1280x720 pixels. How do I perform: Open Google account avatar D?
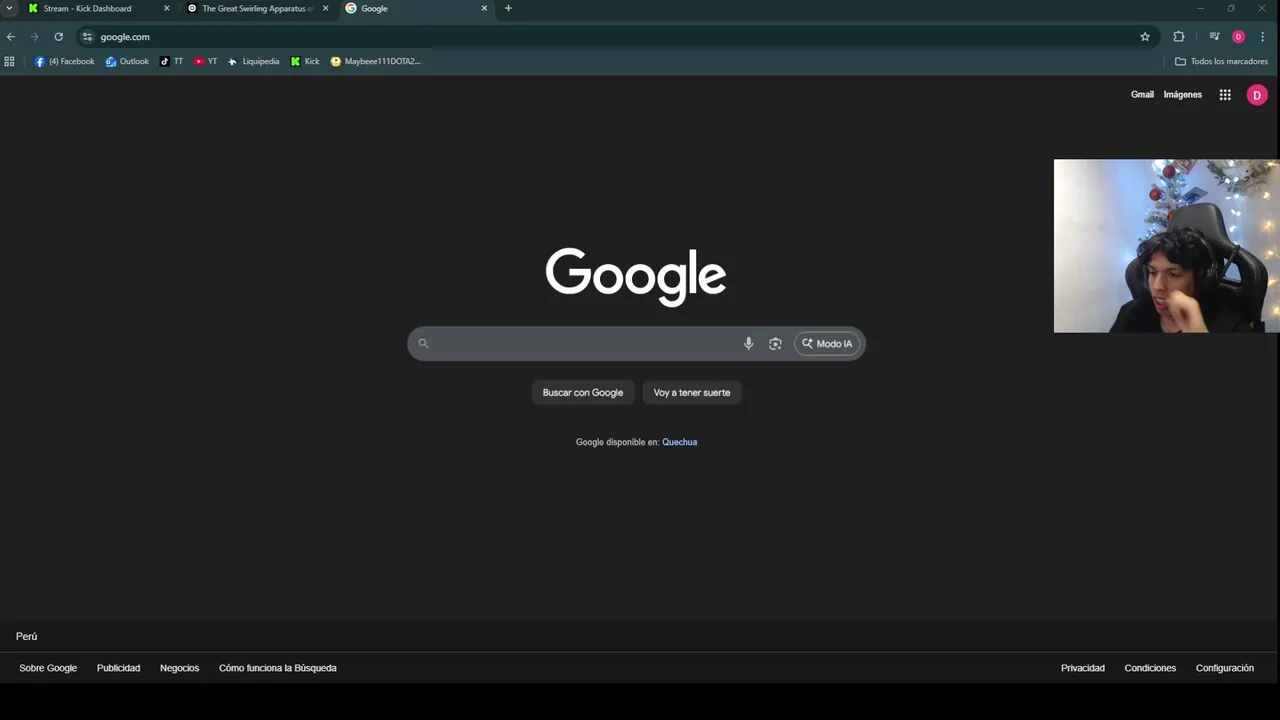(x=1257, y=95)
